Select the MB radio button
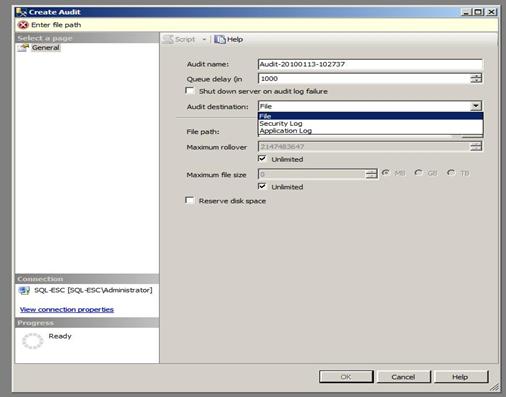Image resolution: width=506 pixels, height=397 pixels. click(x=386, y=173)
